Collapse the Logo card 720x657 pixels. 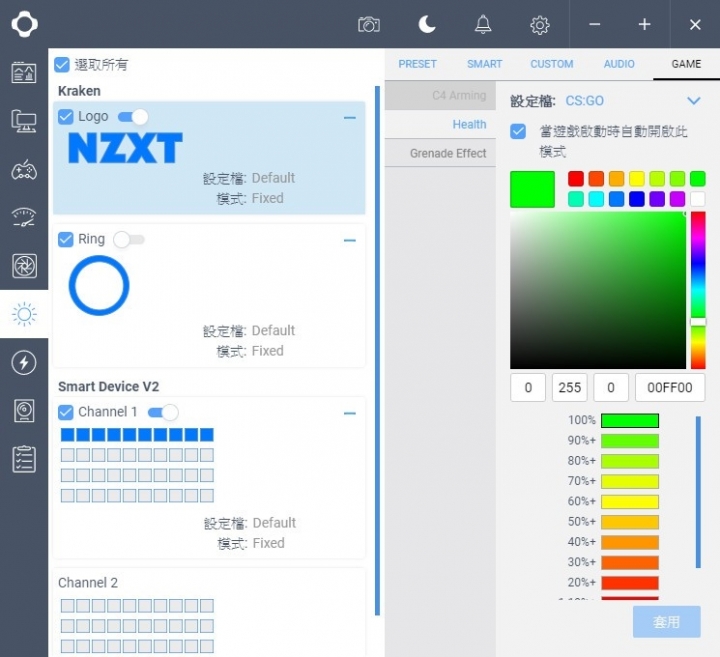tap(350, 118)
